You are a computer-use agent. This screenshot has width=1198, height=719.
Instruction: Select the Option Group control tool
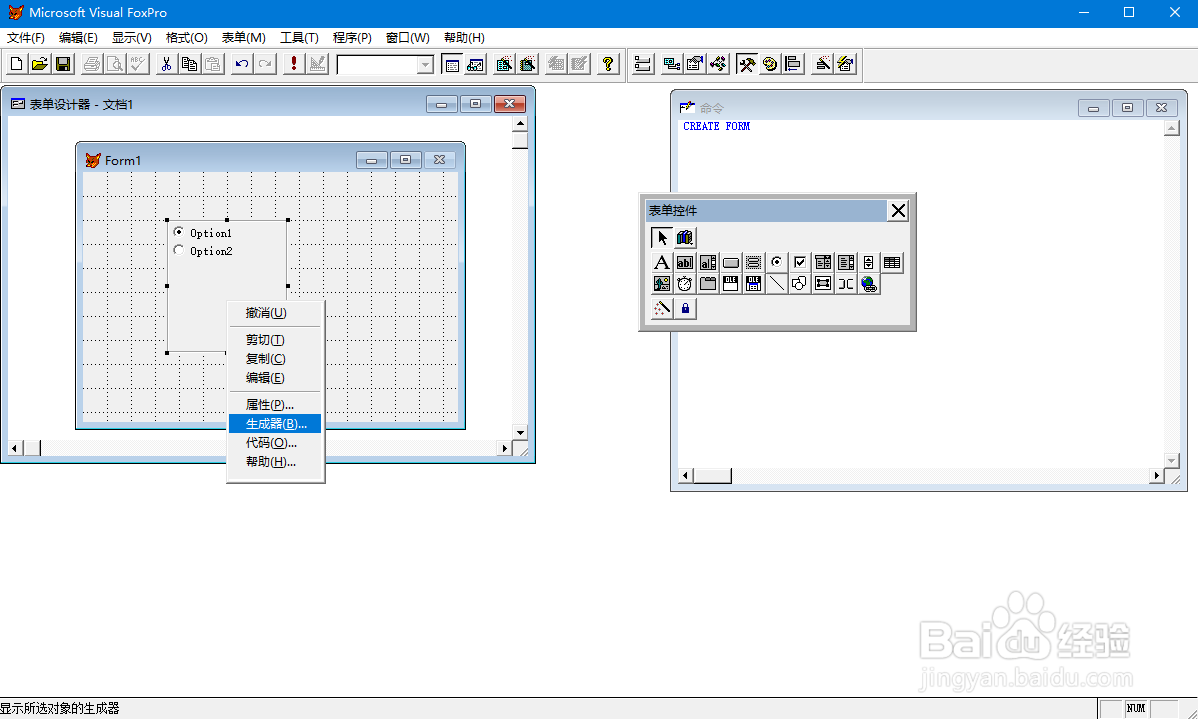click(776, 263)
